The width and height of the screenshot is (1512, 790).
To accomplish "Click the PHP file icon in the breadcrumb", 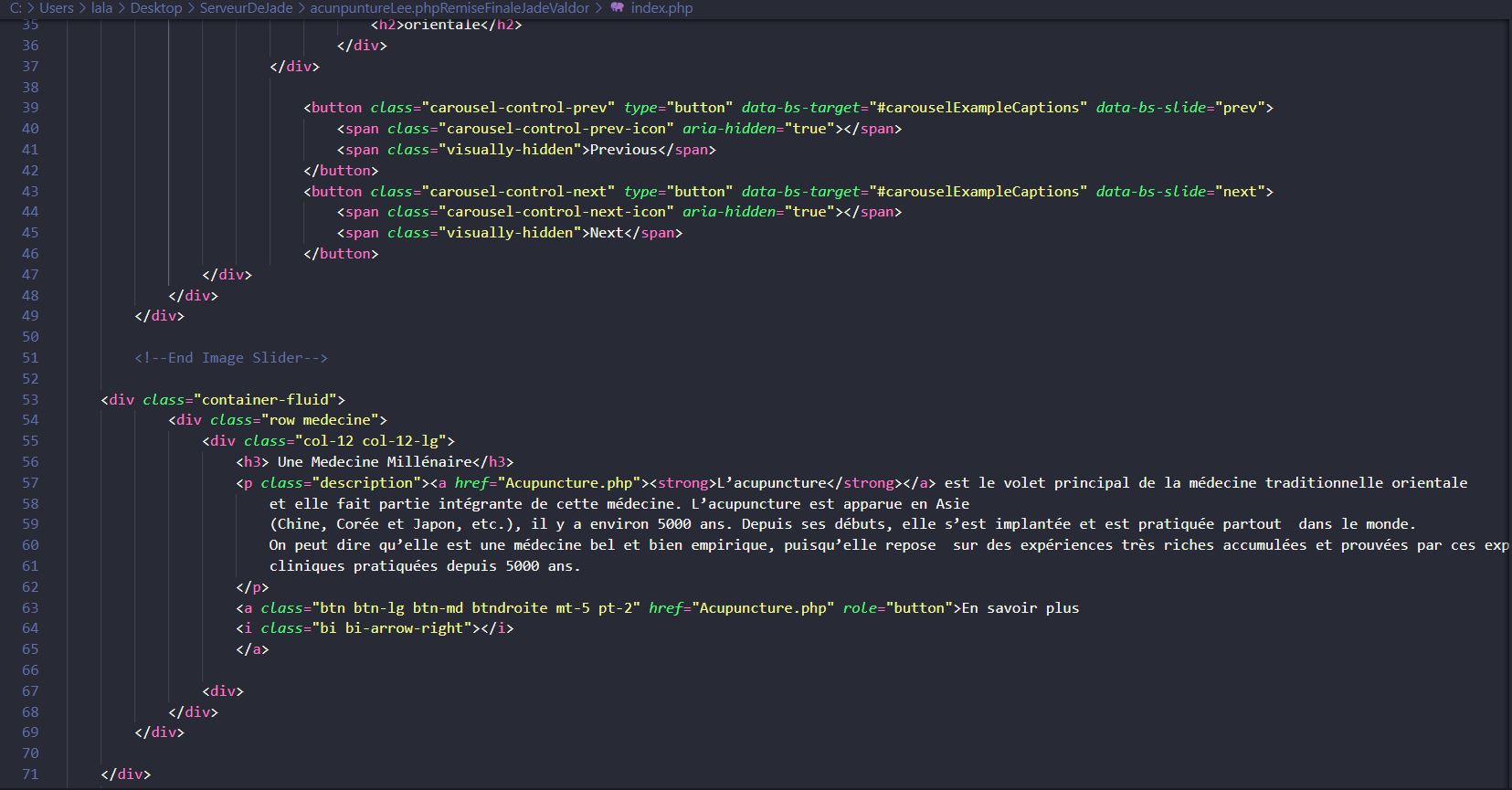I will (x=618, y=7).
